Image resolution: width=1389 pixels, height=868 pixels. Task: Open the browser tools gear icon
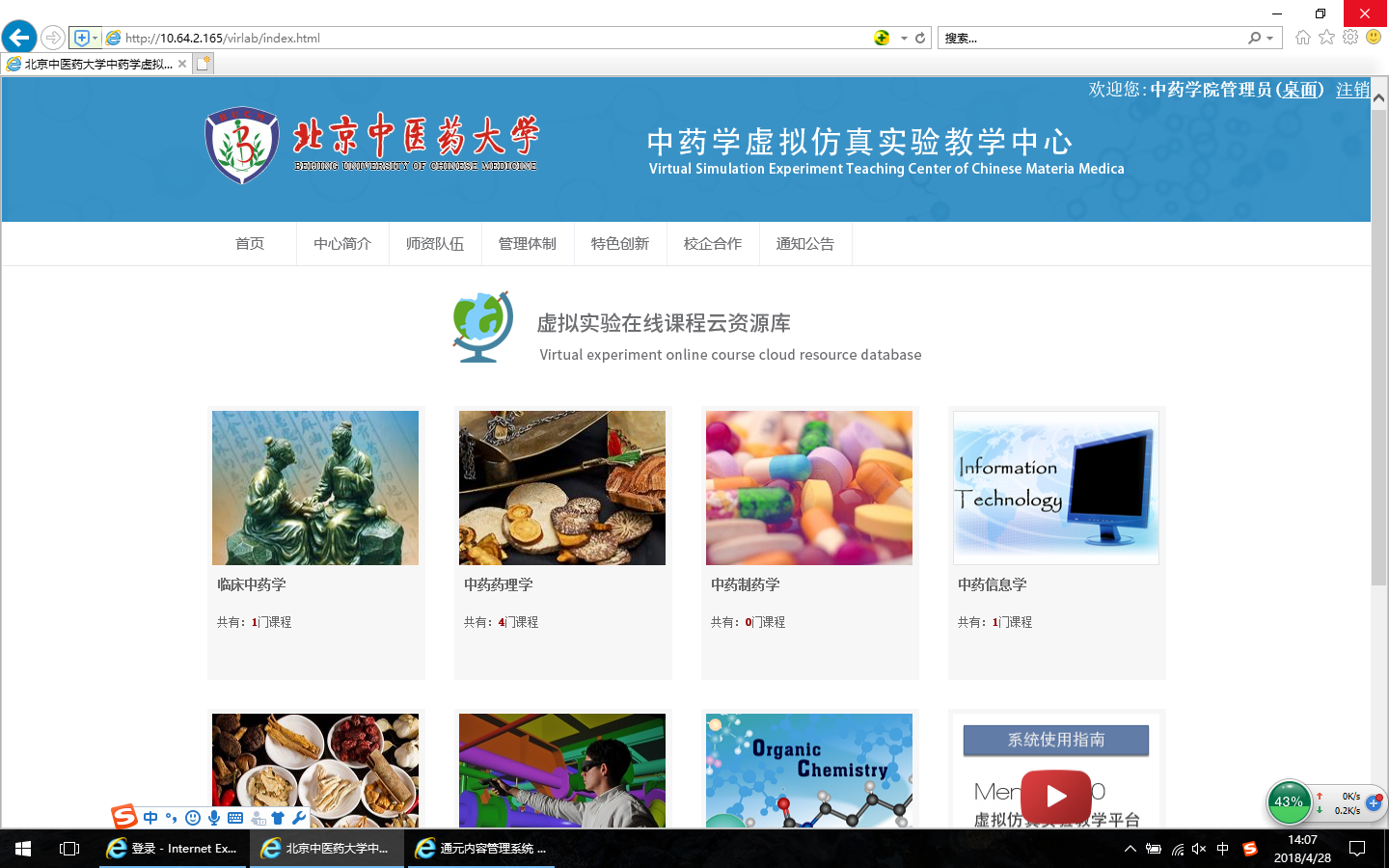click(x=1350, y=37)
